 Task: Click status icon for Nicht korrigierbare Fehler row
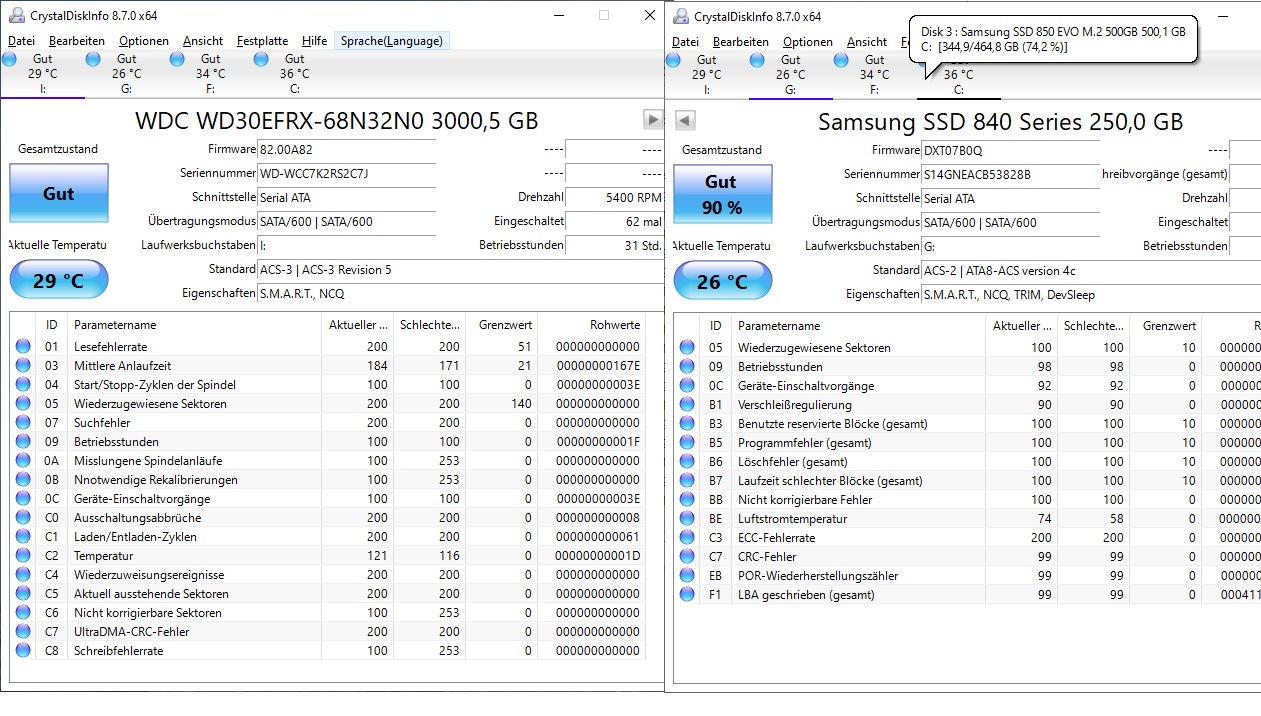(687, 500)
